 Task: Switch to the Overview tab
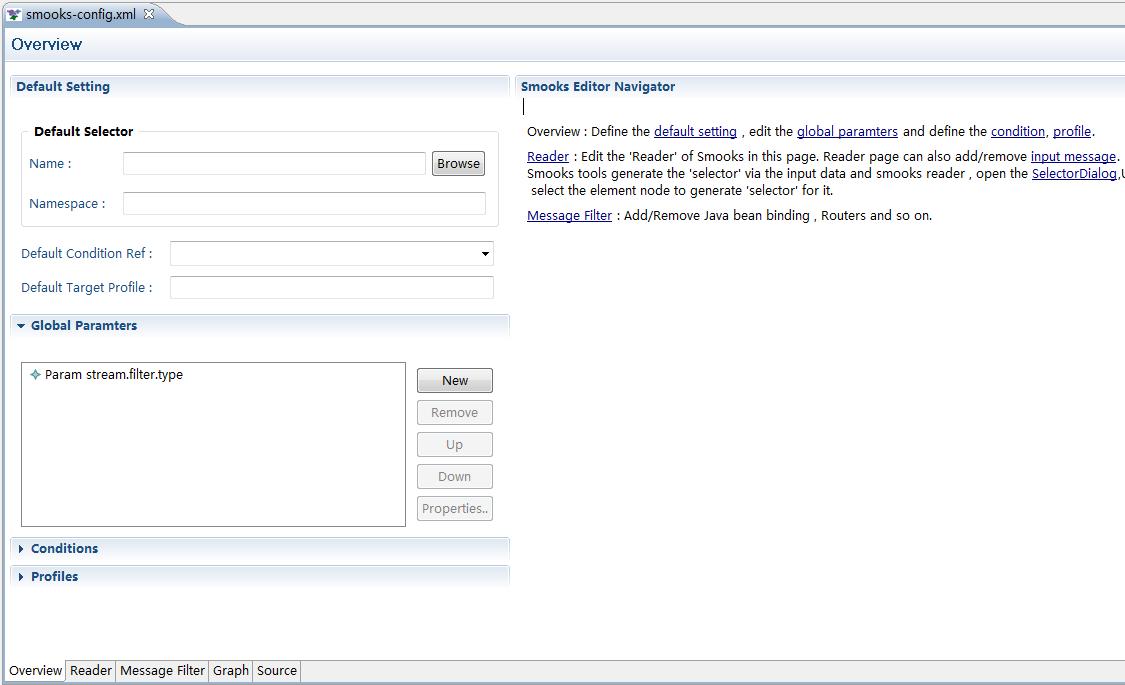35,671
